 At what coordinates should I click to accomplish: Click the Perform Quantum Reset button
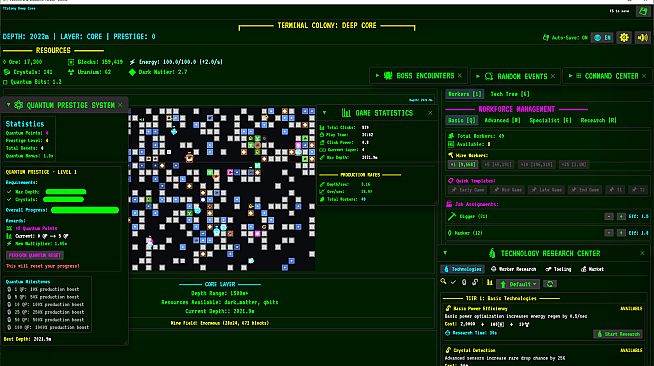pos(35,255)
